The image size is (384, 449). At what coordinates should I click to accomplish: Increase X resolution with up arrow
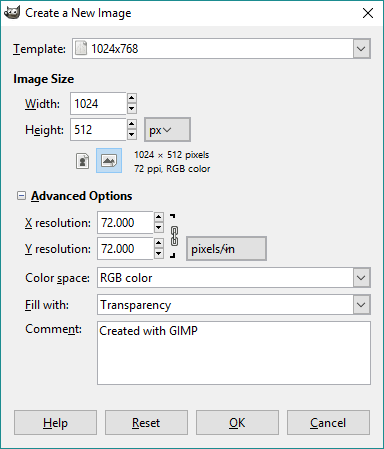click(x=159, y=217)
